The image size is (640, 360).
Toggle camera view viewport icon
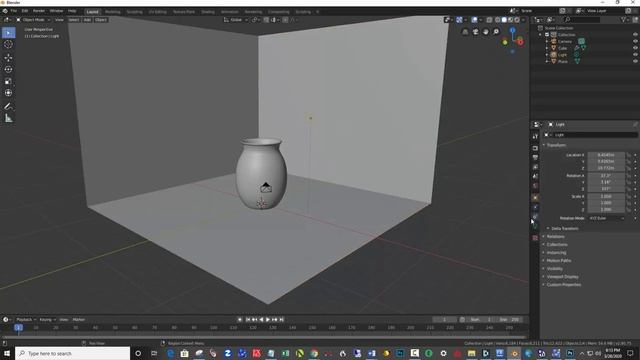coord(476,32)
